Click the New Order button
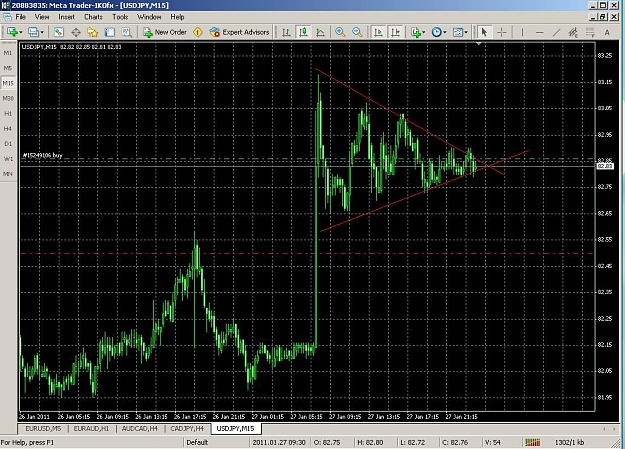Image resolution: width=625 pixels, height=449 pixels. pyautogui.click(x=165, y=32)
